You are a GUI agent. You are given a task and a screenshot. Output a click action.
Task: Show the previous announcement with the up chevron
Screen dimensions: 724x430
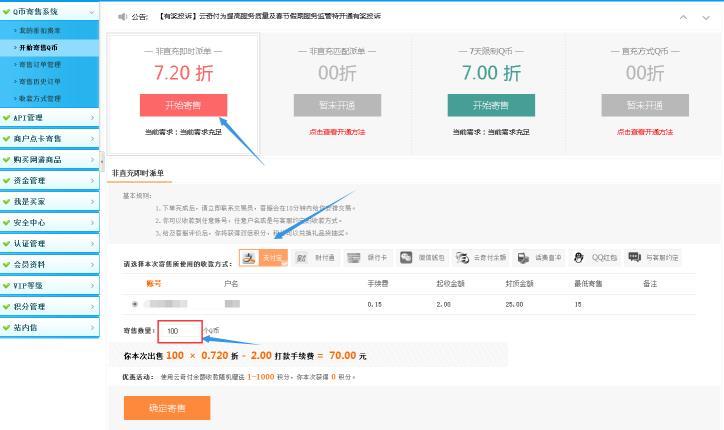[683, 18]
